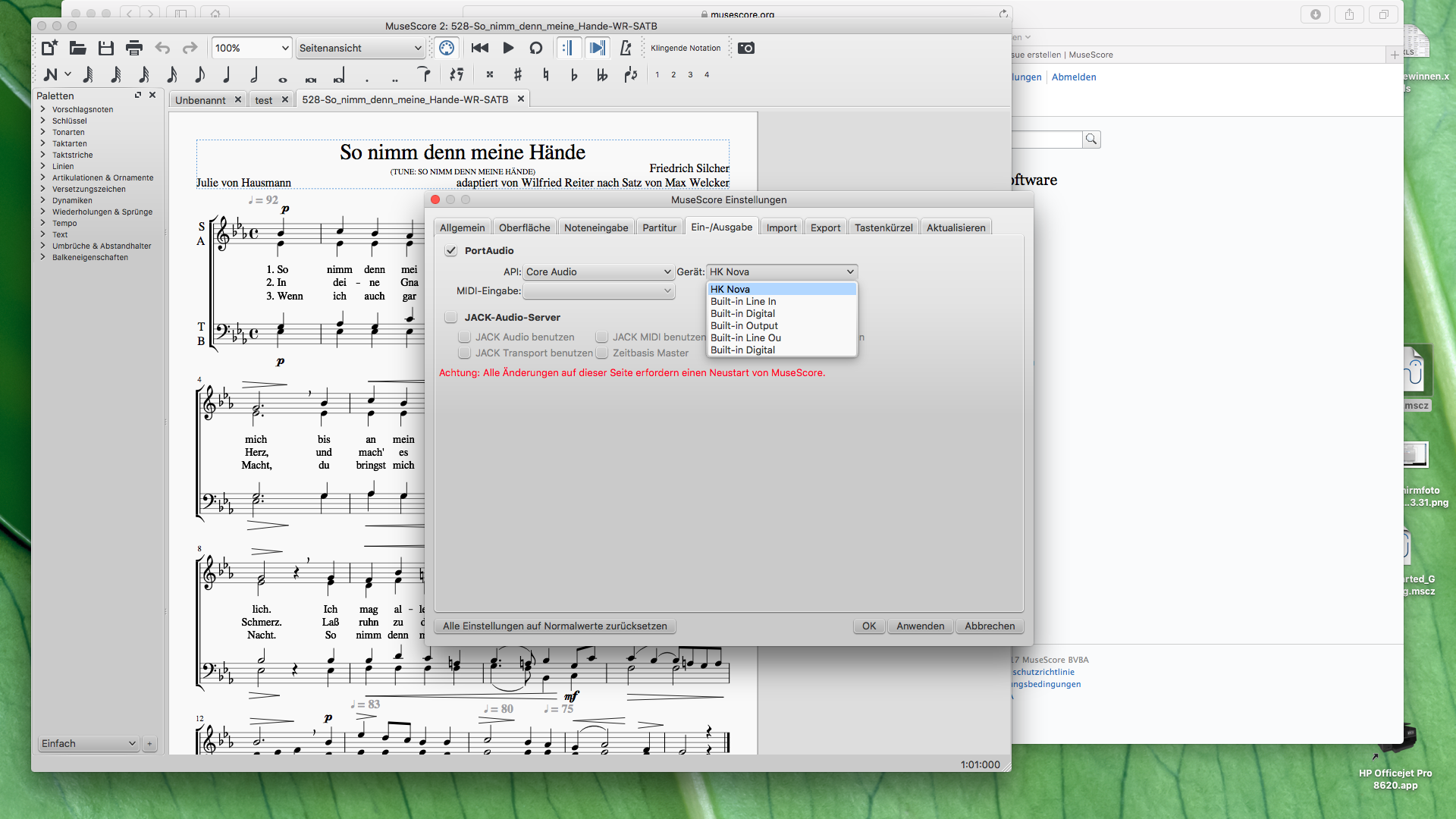Toggle Klingende Notation button

tap(686, 48)
